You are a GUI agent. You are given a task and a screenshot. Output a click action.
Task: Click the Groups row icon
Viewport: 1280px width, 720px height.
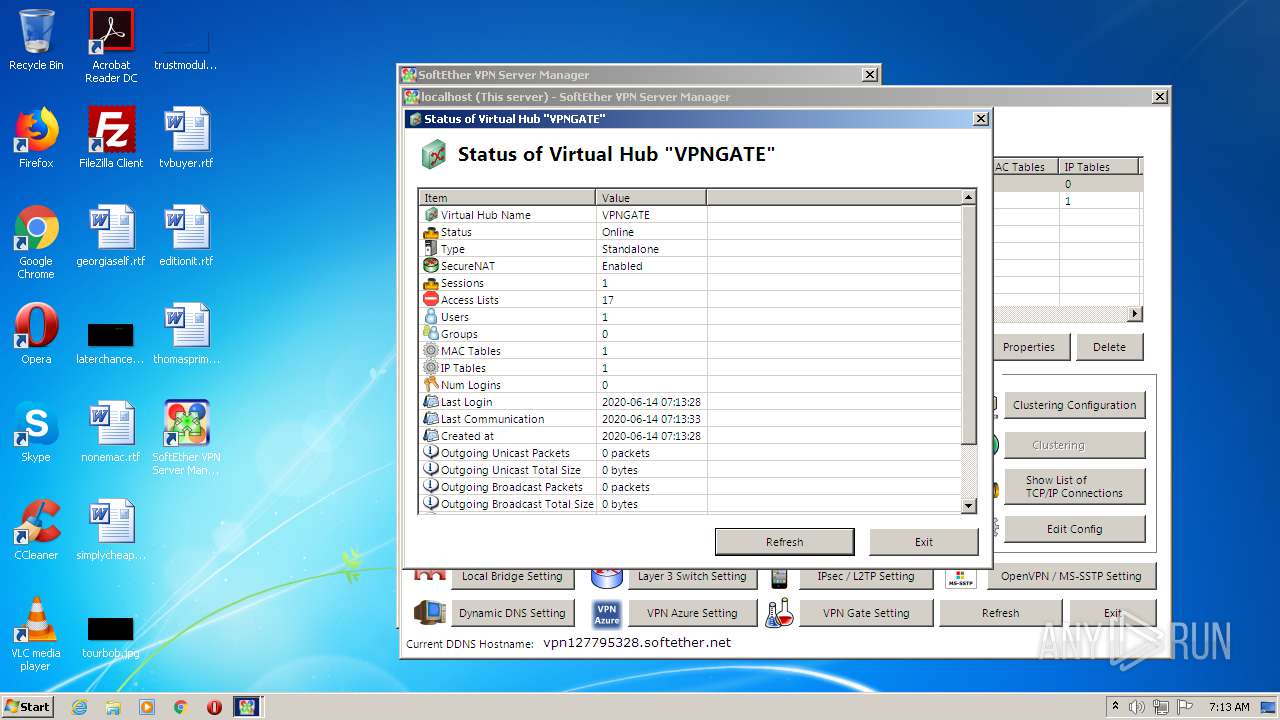pyautogui.click(x=431, y=333)
